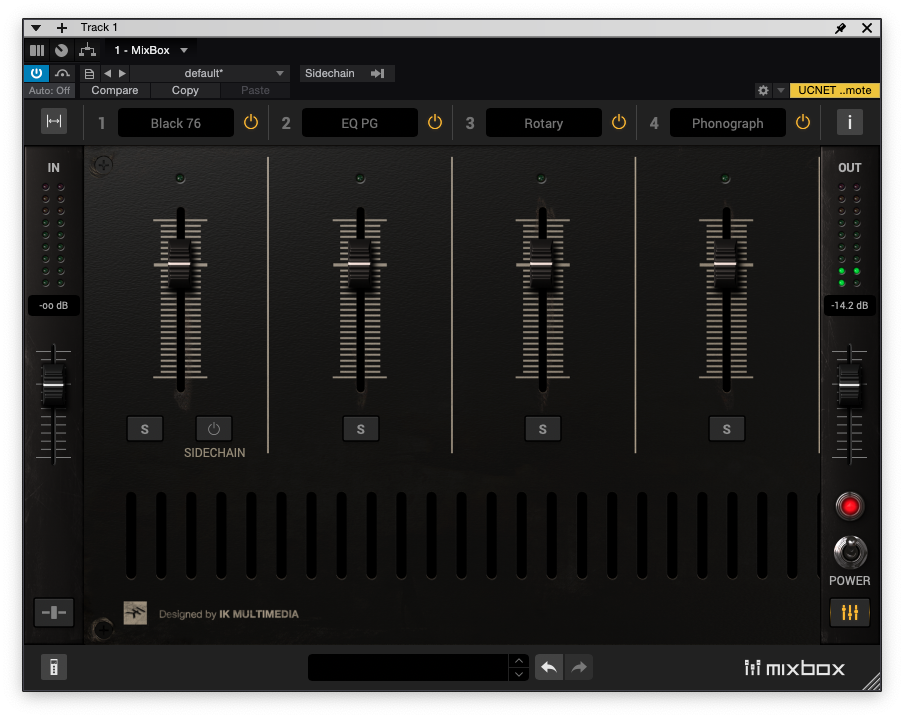Click the channel 1 fader handle
Viewport: 904px width, 718px height.
pos(179,264)
